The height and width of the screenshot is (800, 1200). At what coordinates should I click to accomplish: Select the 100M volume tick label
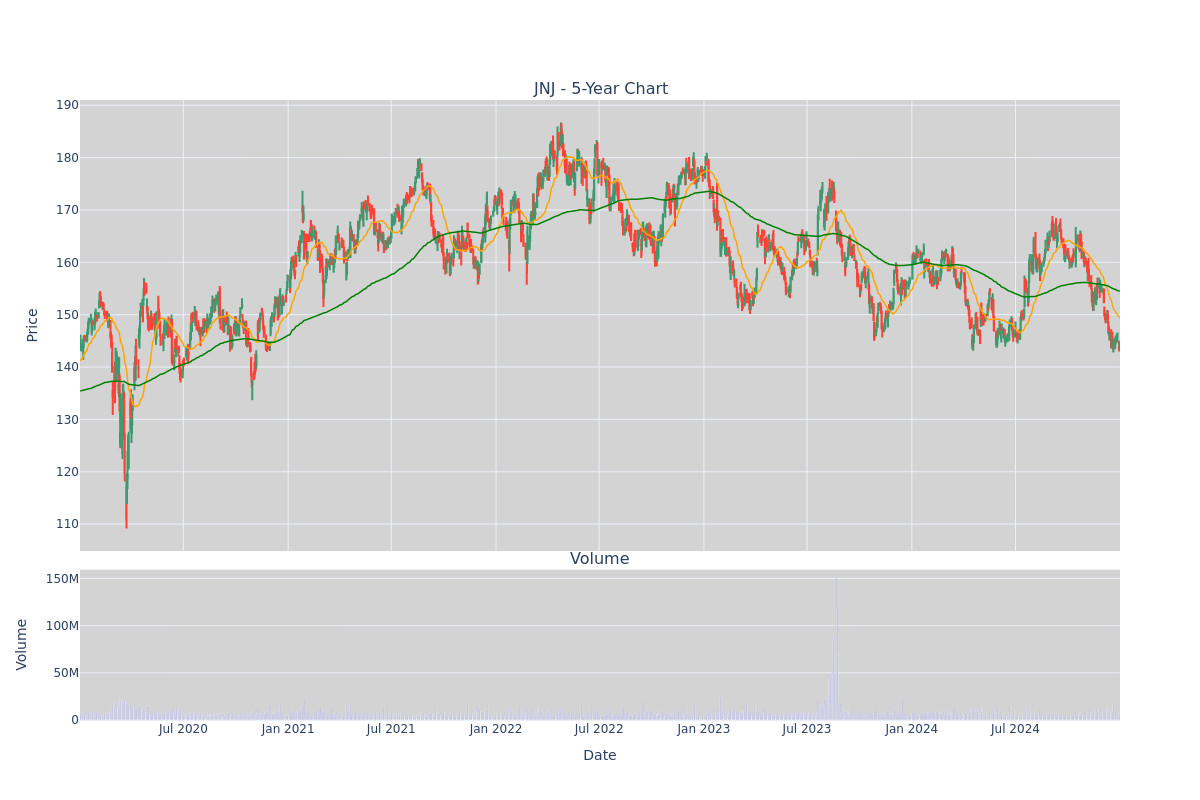(x=62, y=626)
